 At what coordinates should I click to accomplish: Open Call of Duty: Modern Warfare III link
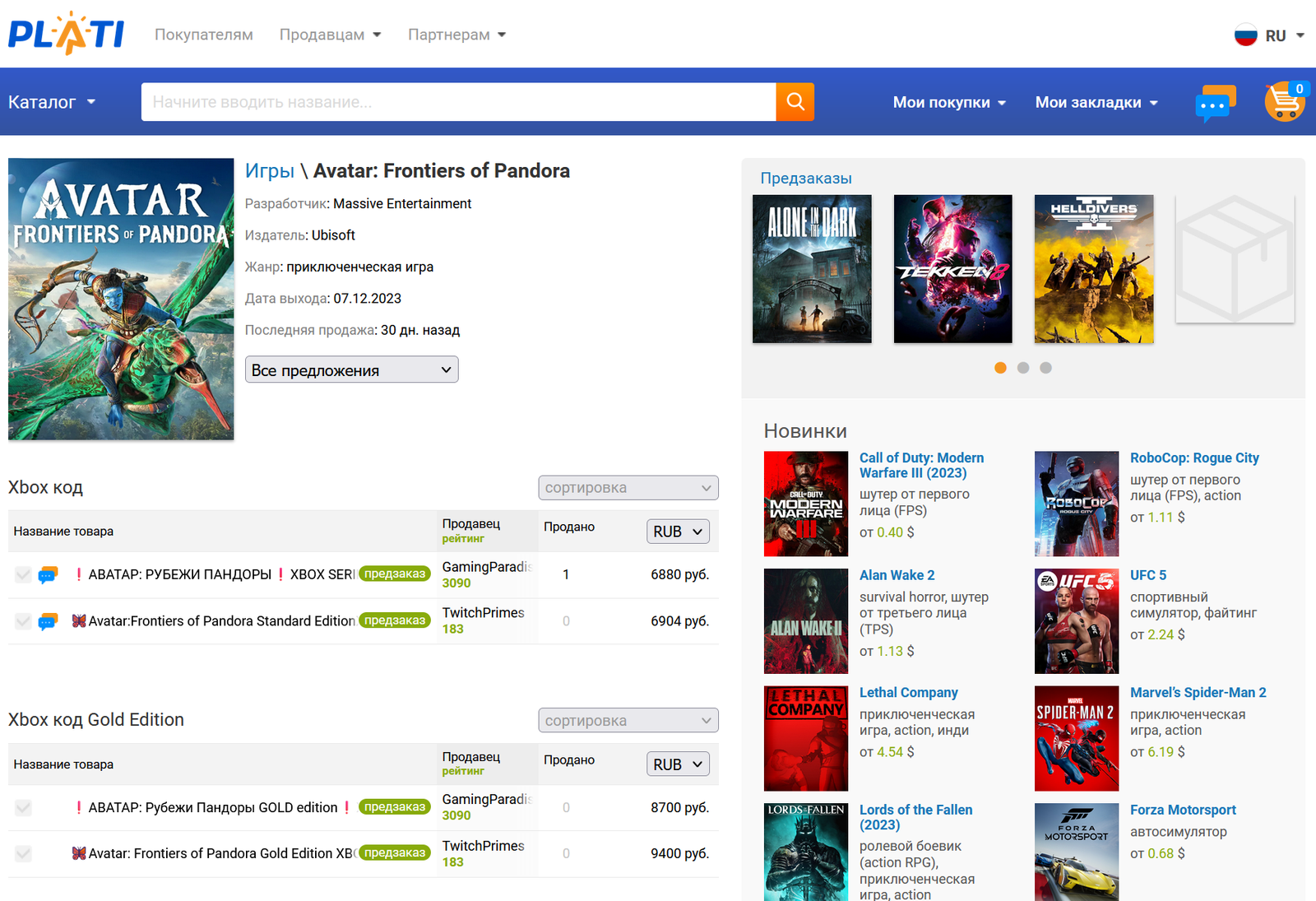click(921, 465)
